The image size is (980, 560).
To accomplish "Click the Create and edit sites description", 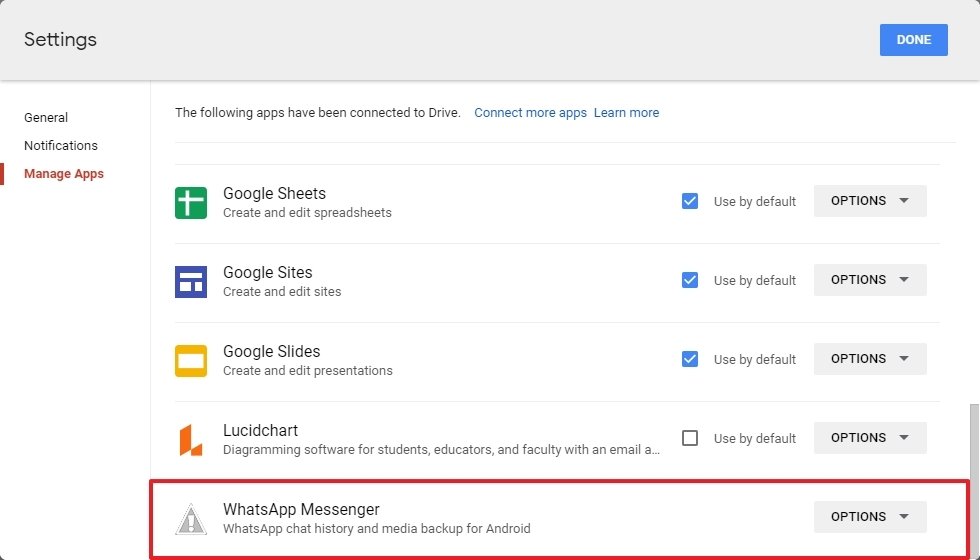I will click(282, 291).
